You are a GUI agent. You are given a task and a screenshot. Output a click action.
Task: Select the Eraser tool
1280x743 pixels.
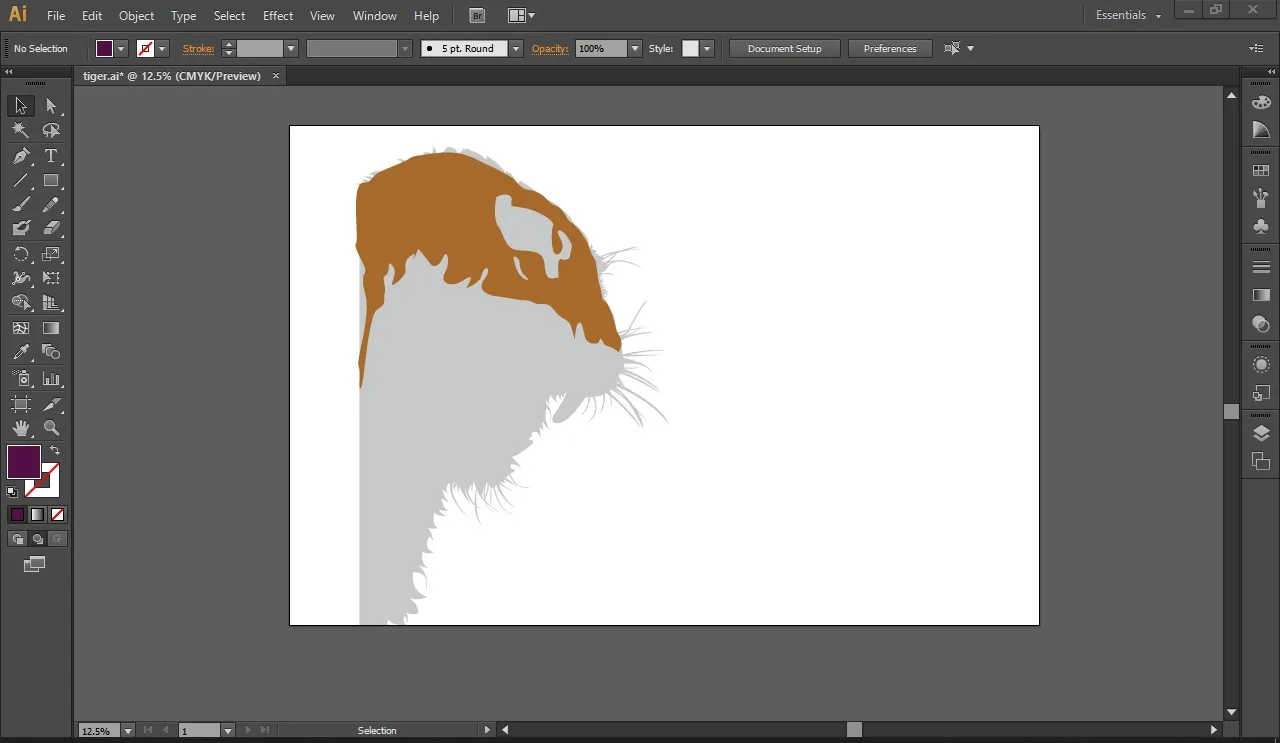(x=51, y=228)
